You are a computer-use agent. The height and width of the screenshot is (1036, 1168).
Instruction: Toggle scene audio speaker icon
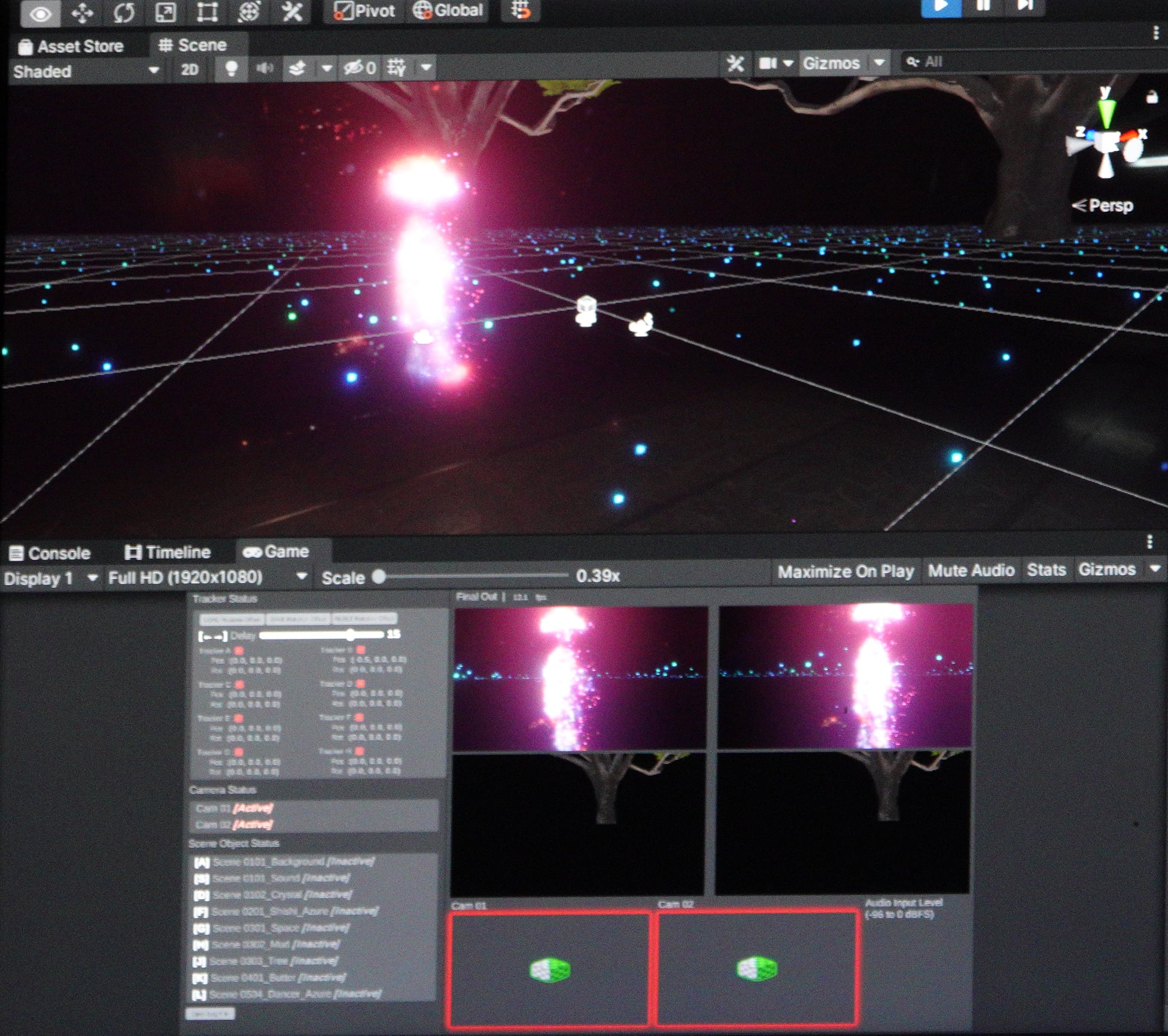click(x=264, y=68)
